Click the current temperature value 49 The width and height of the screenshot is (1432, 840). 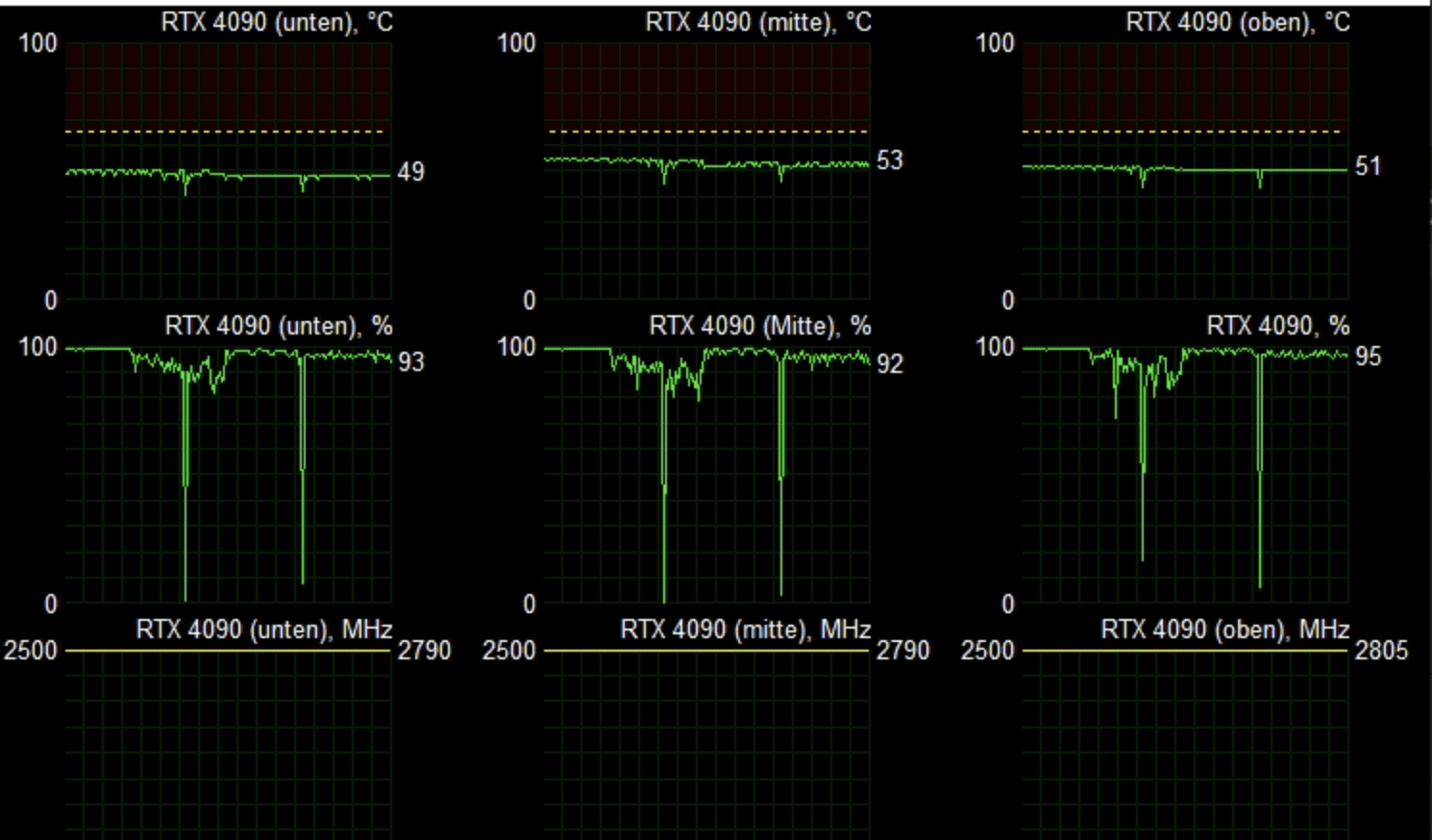pos(410,172)
